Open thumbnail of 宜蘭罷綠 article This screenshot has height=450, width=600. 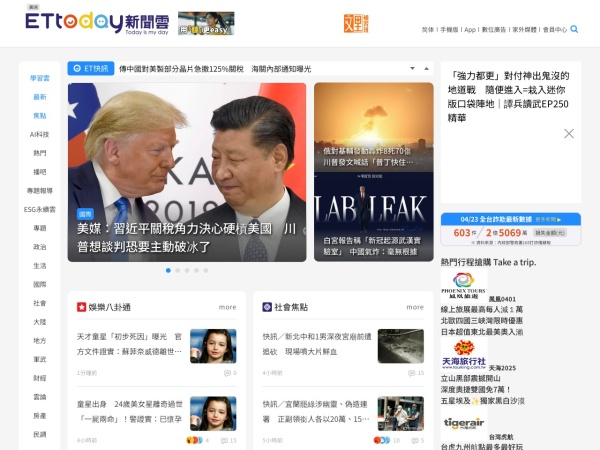click(x=401, y=414)
